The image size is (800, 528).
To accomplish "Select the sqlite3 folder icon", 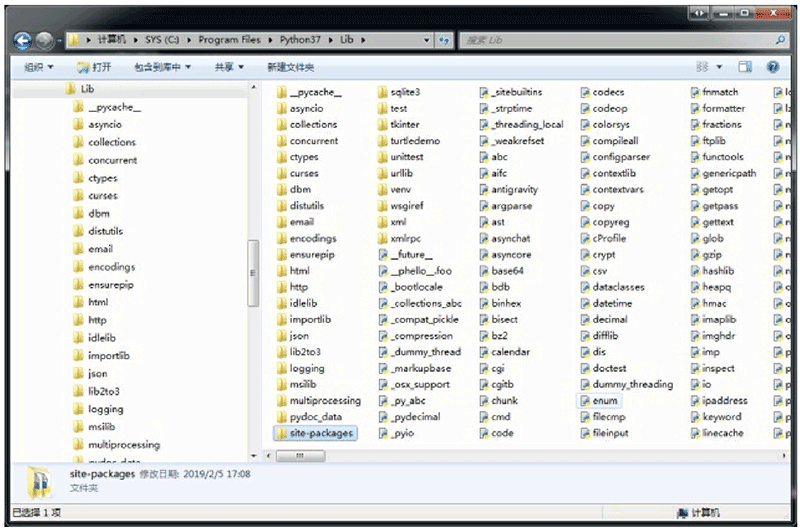I will (383, 92).
